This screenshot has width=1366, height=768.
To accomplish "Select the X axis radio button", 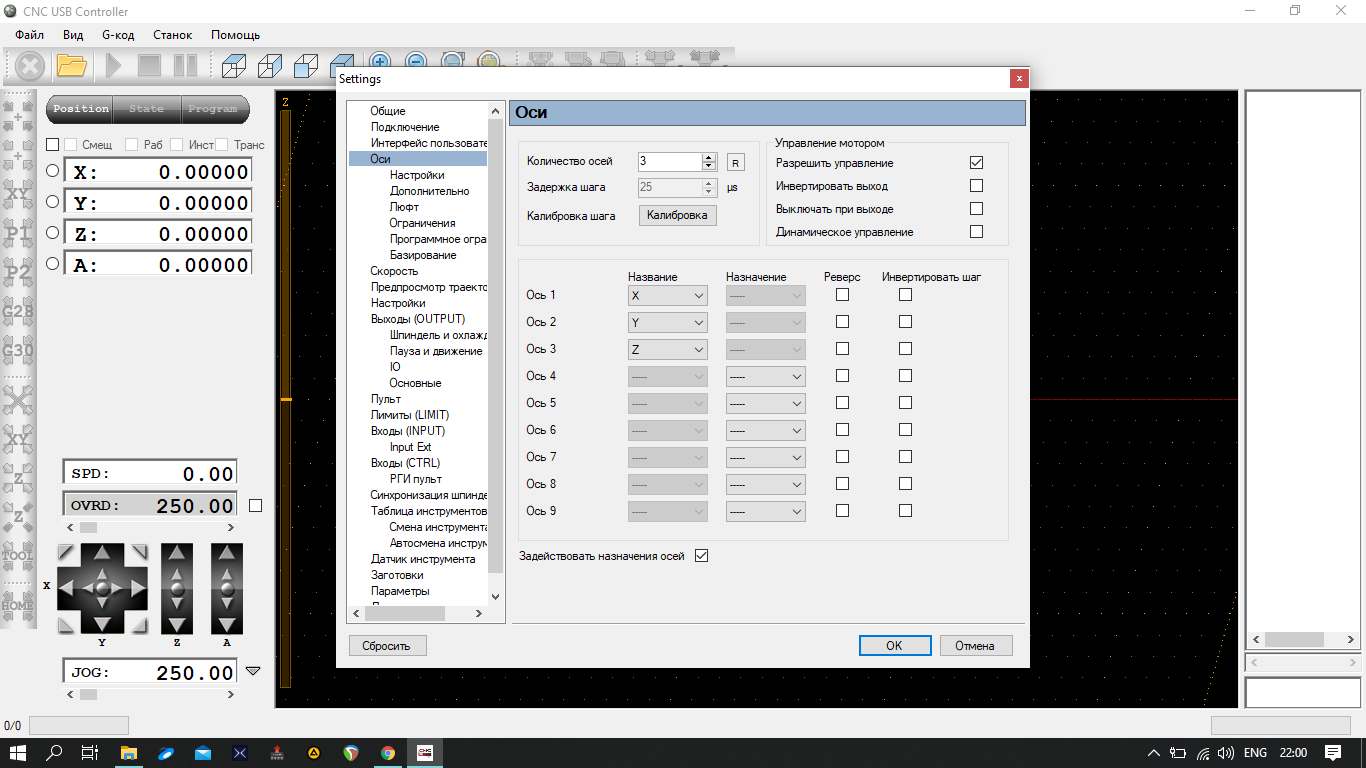I will click(x=53, y=170).
